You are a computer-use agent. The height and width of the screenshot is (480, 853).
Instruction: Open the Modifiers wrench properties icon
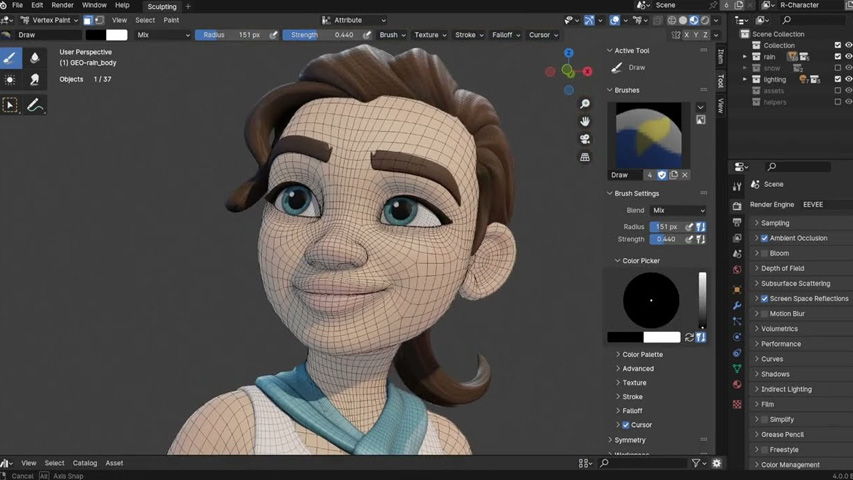coord(737,305)
